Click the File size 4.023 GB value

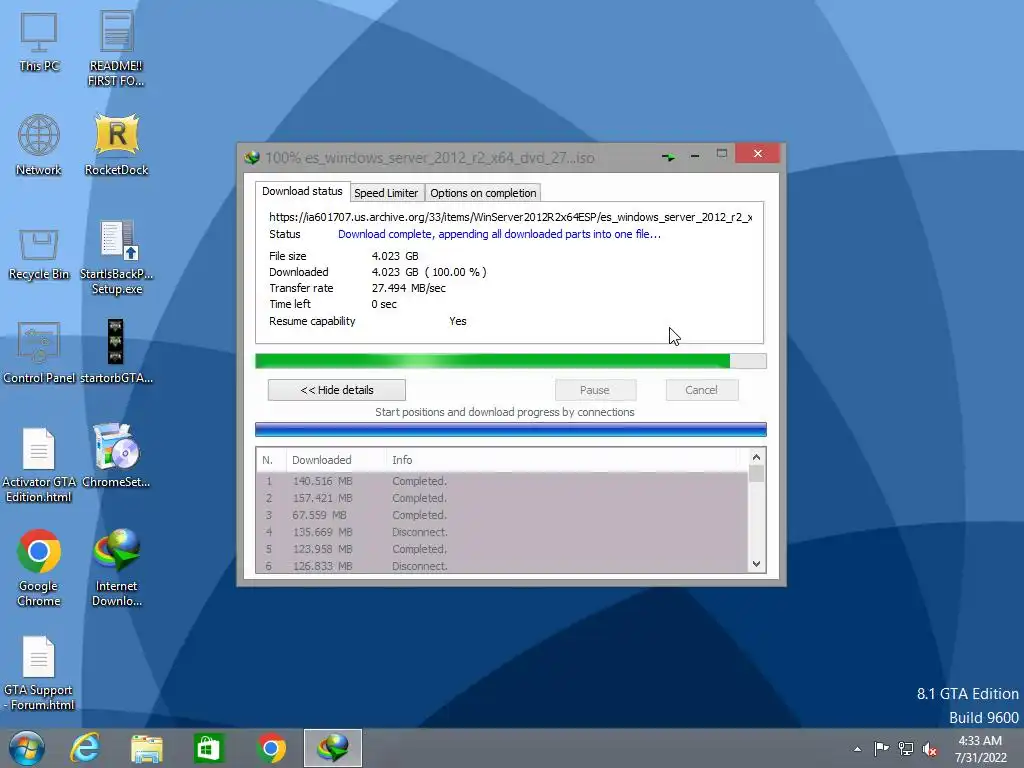395,256
